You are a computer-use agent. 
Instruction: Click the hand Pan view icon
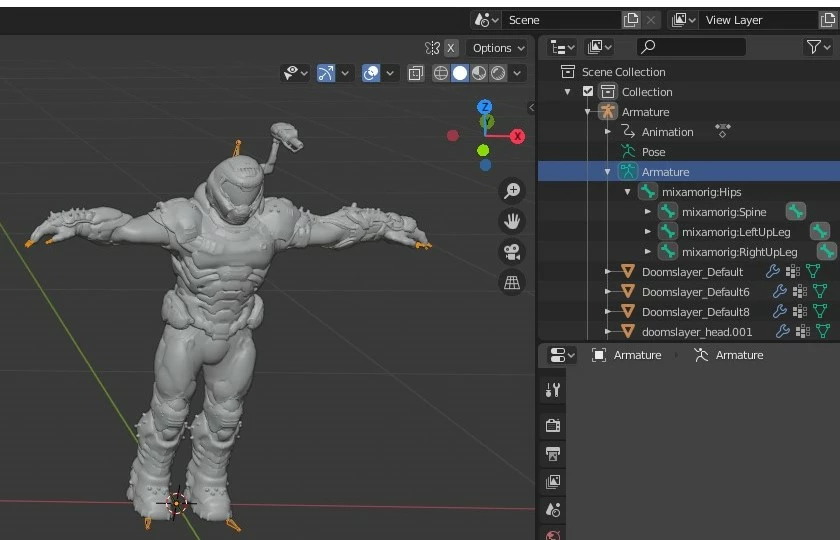pos(512,221)
